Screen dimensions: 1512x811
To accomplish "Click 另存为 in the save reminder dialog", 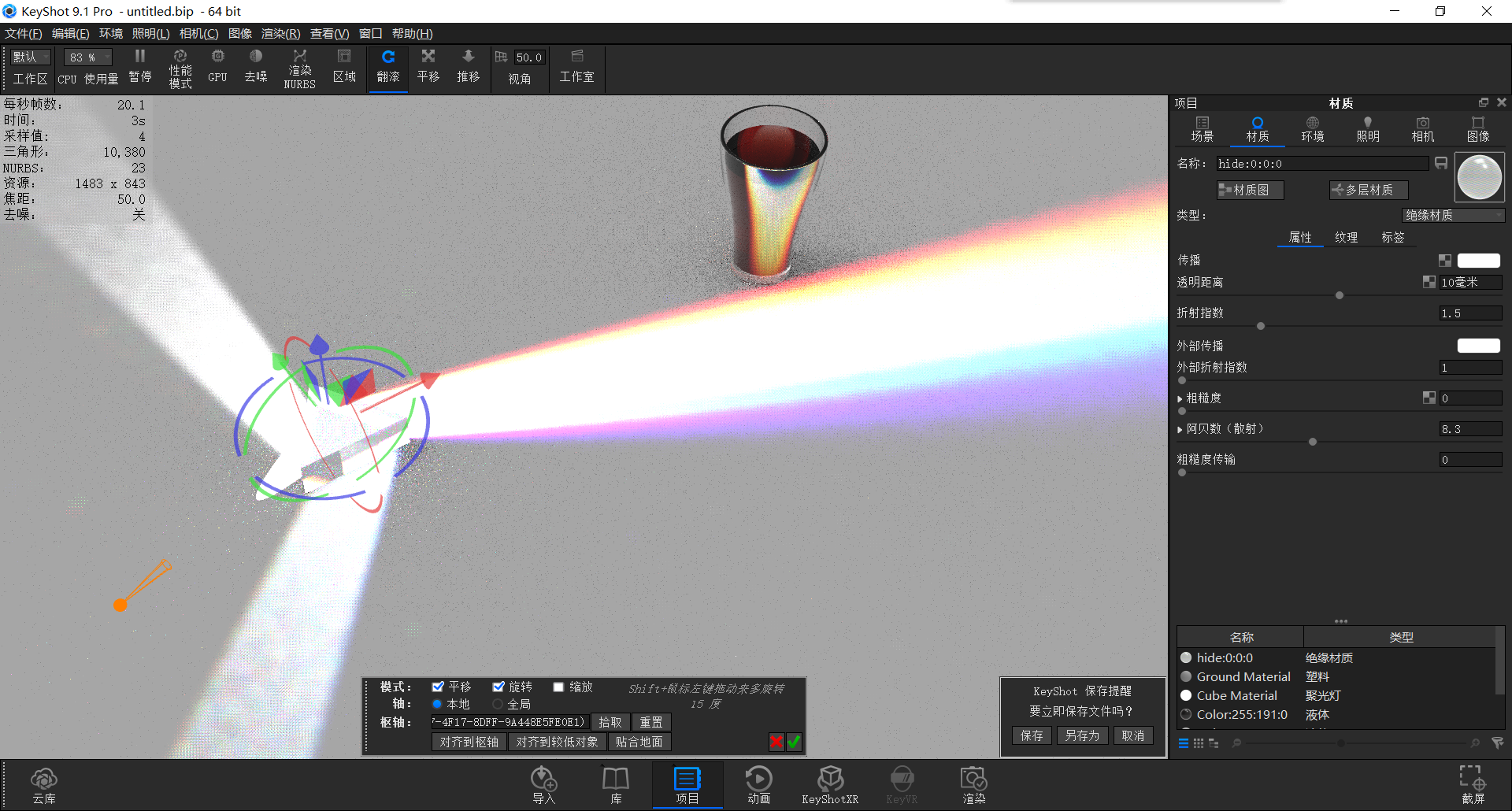I will (1081, 735).
